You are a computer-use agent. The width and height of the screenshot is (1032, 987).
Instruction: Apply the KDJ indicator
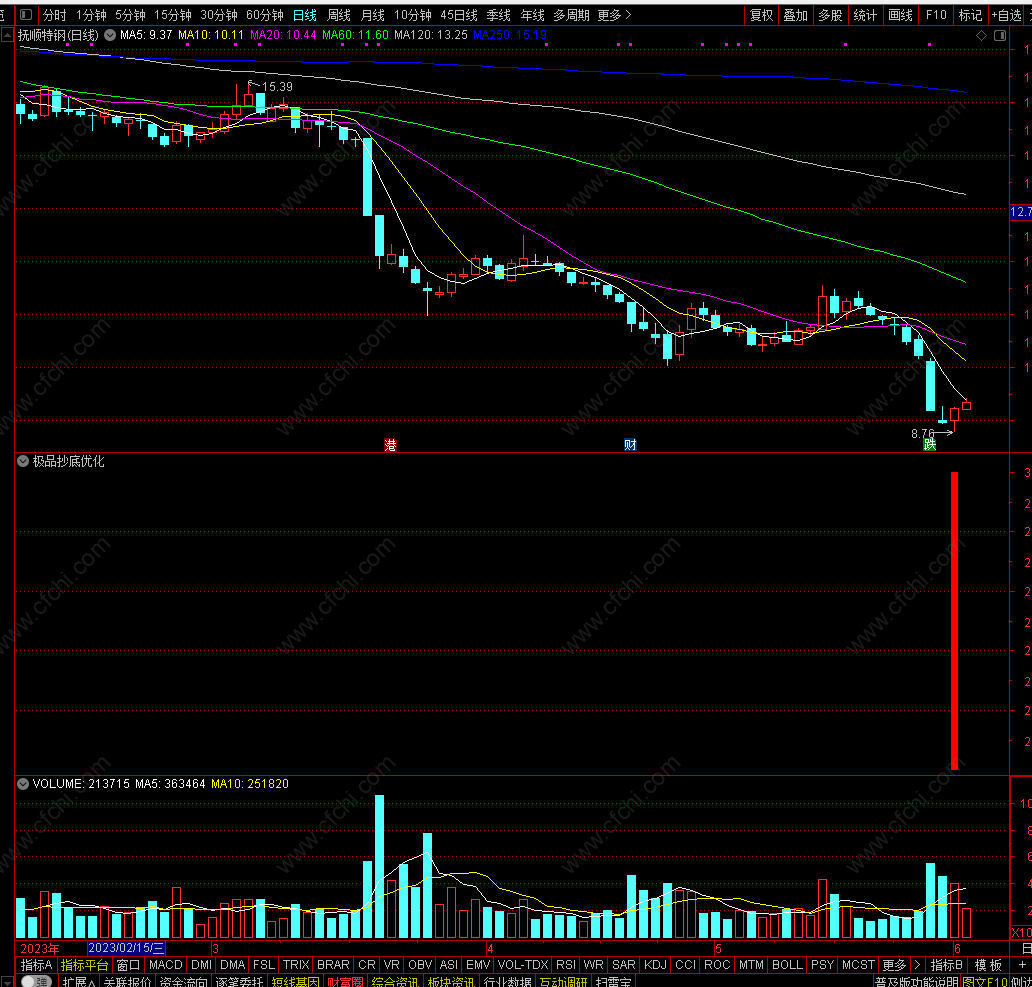click(x=656, y=965)
